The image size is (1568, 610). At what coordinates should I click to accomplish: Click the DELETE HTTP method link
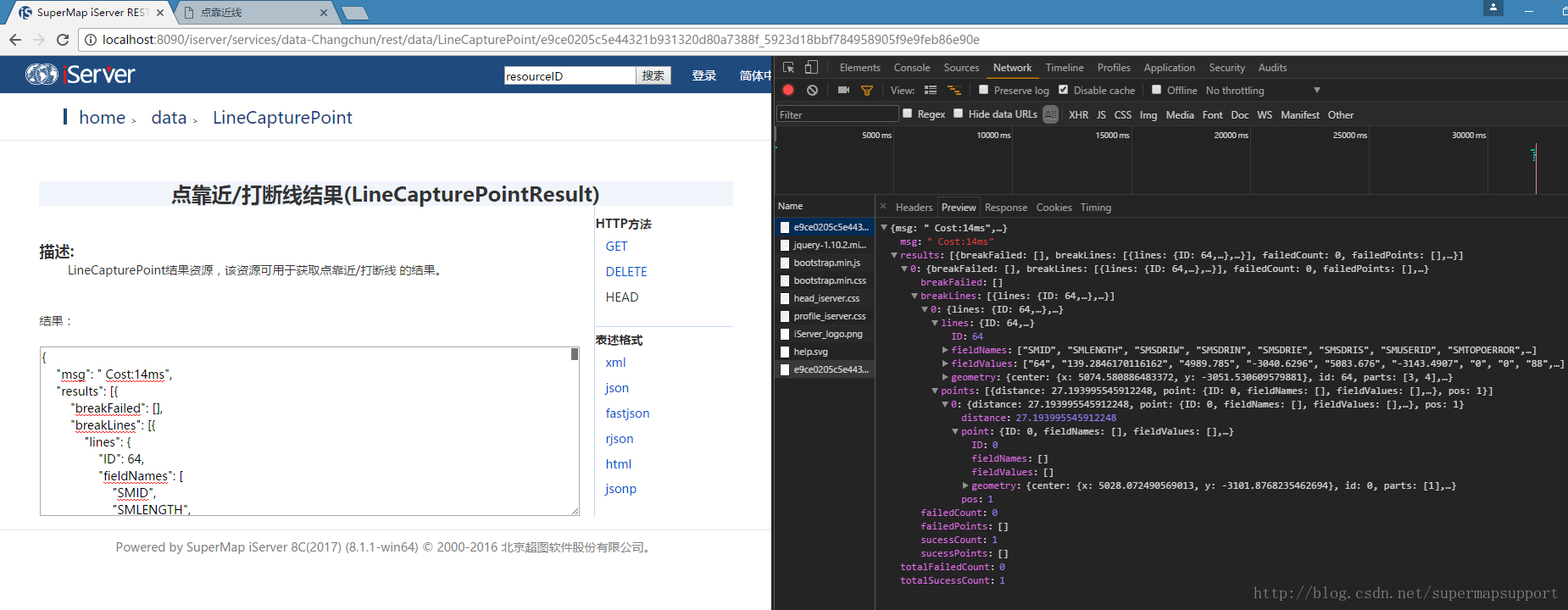(626, 272)
